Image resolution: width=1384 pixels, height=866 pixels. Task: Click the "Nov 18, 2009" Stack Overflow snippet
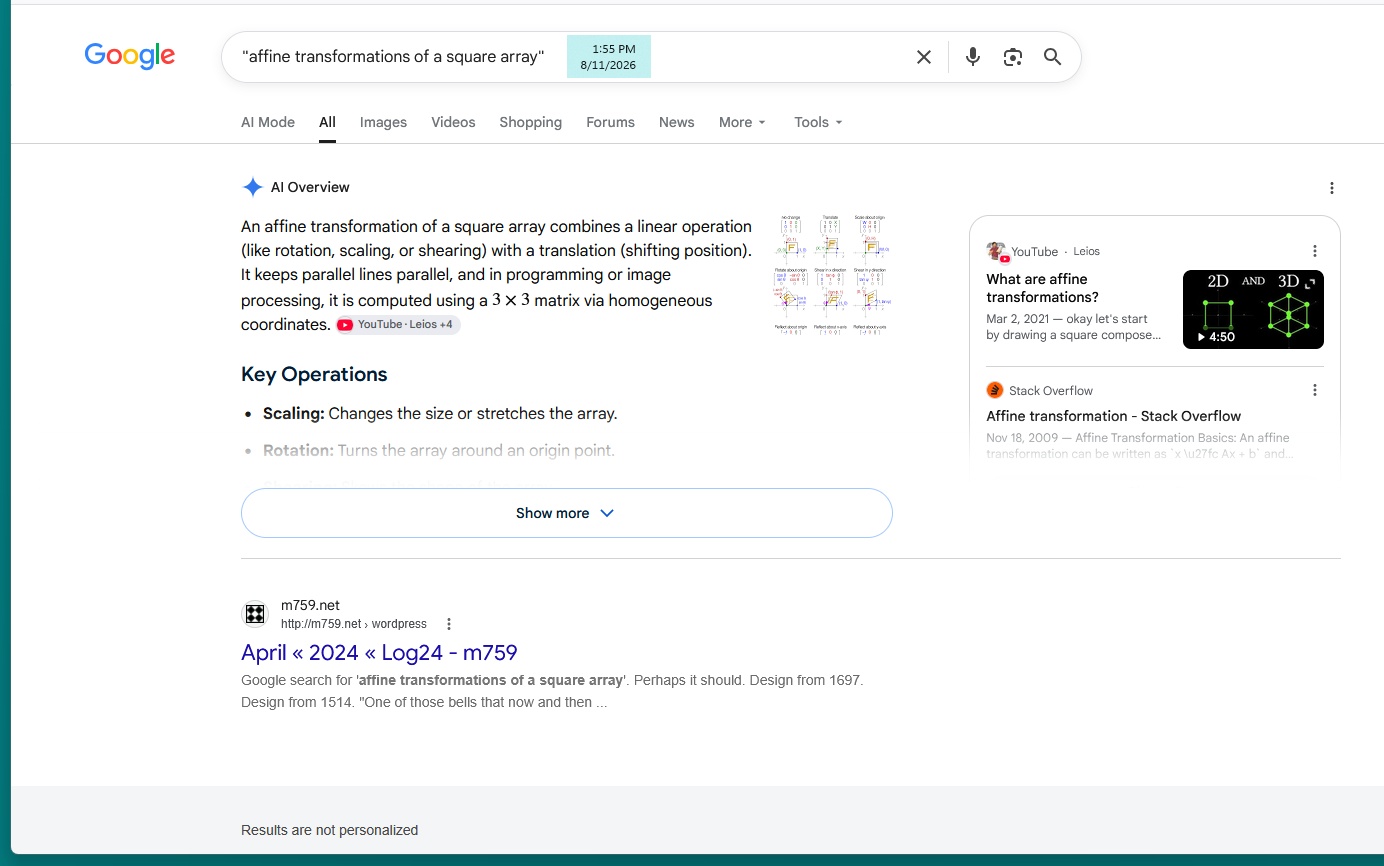point(1138,446)
